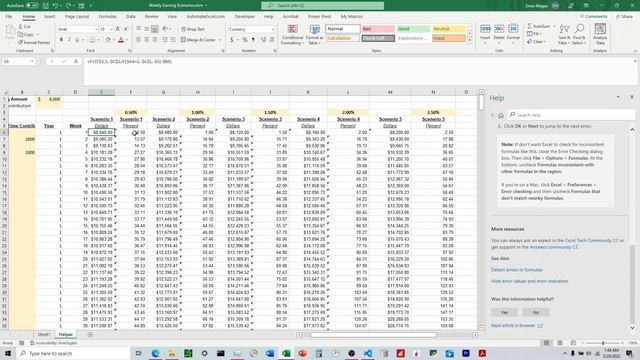Click the Share button
This screenshot has width=640, height=360.
click(624, 17)
